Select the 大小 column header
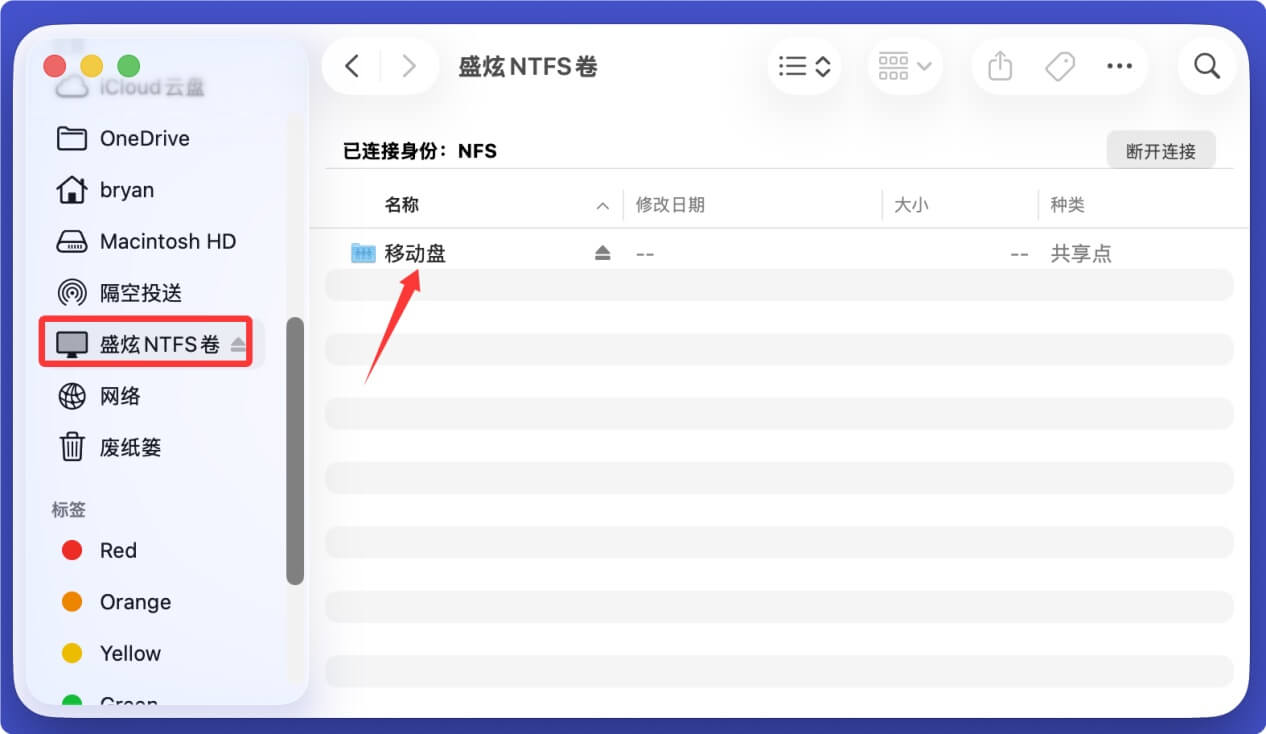This screenshot has width=1266, height=734. 911,205
